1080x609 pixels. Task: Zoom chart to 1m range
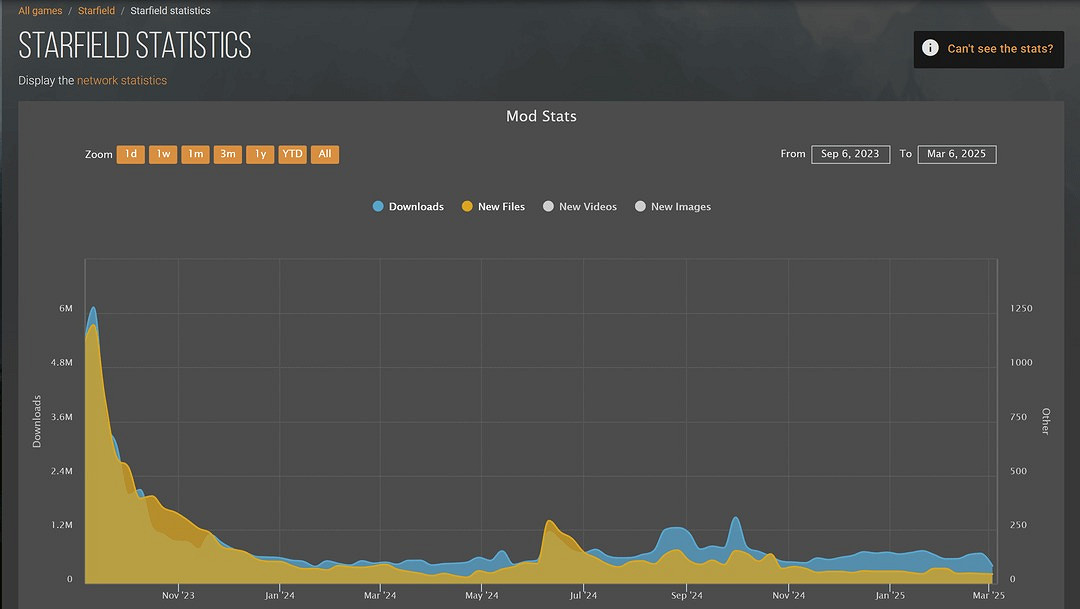click(195, 154)
